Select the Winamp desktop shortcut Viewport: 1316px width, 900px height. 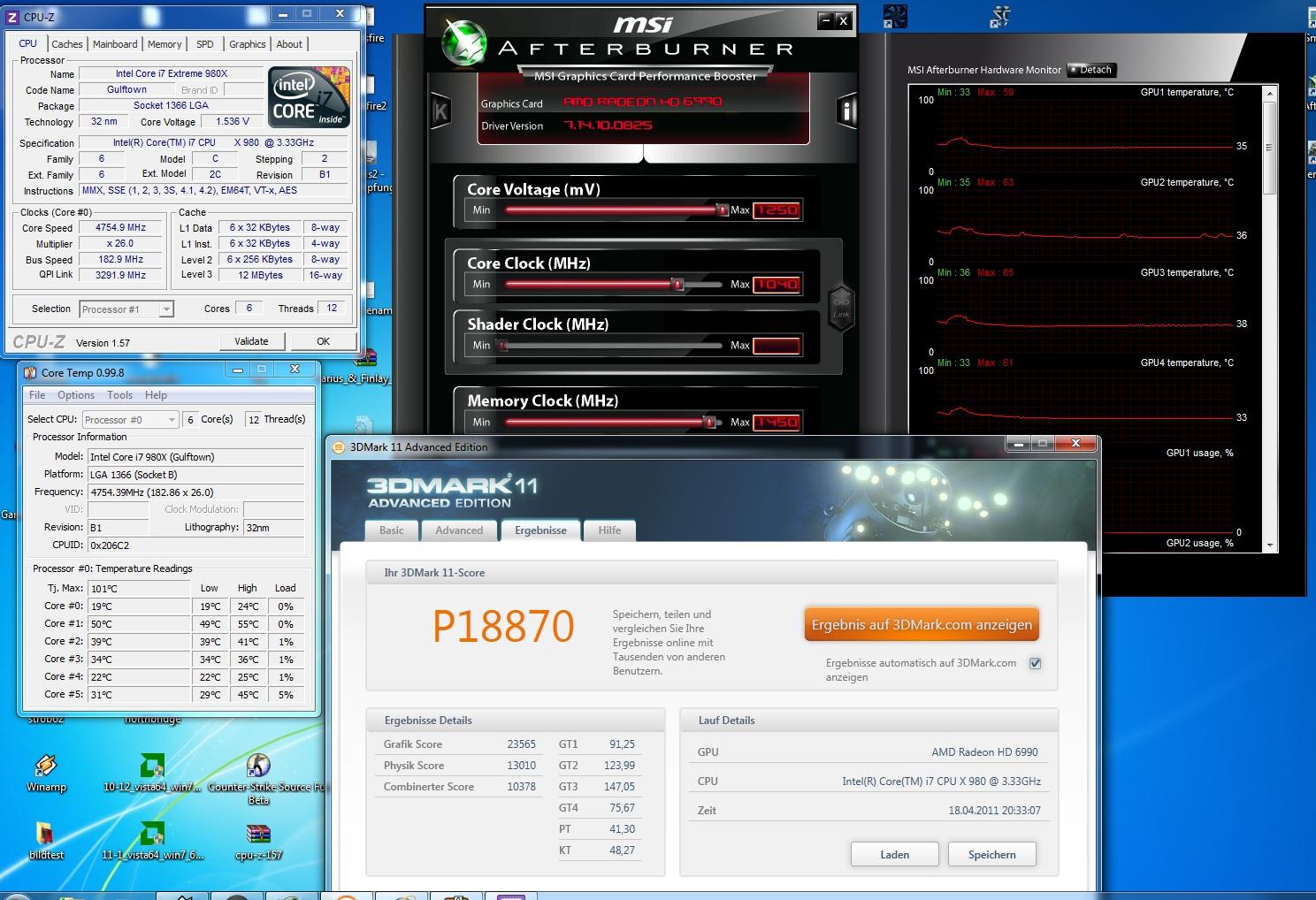(46, 773)
